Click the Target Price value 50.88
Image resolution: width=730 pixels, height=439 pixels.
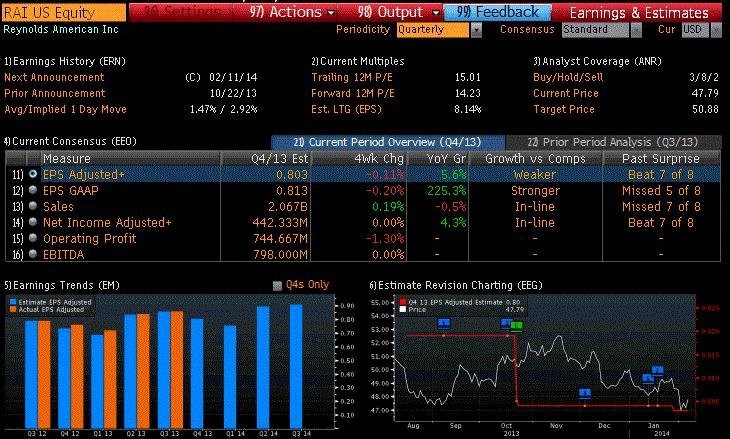click(705, 109)
